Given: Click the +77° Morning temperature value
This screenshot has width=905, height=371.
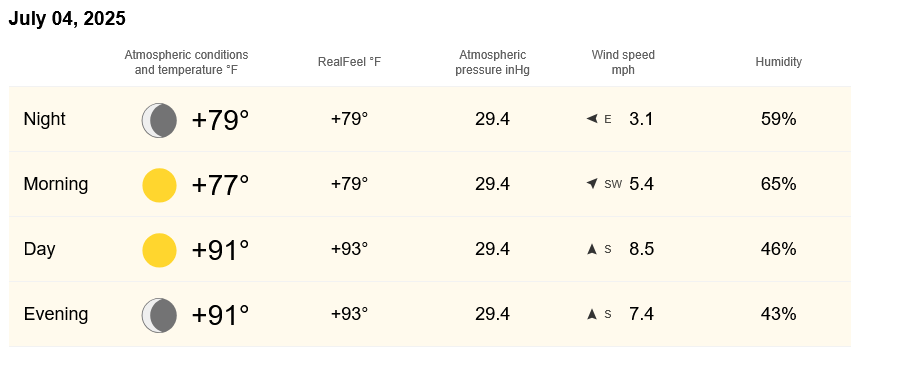Looking at the screenshot, I should click(220, 185).
